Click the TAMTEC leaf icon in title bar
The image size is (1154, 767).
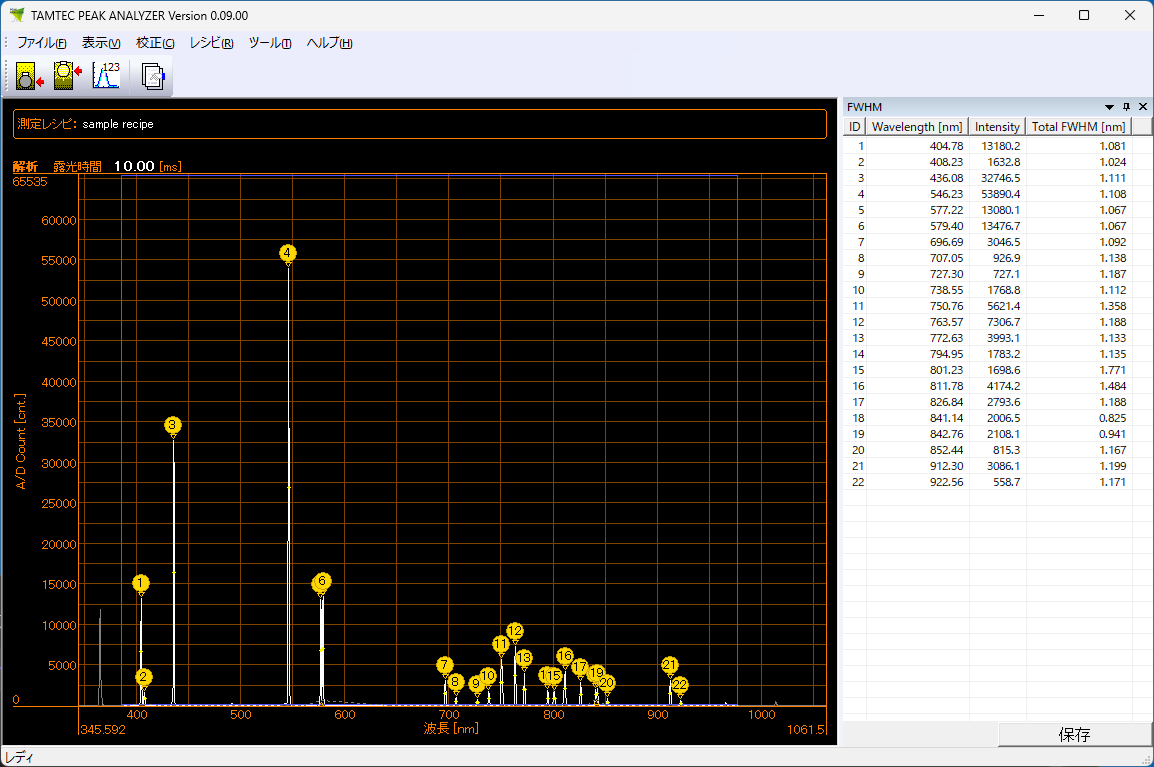click(x=14, y=15)
